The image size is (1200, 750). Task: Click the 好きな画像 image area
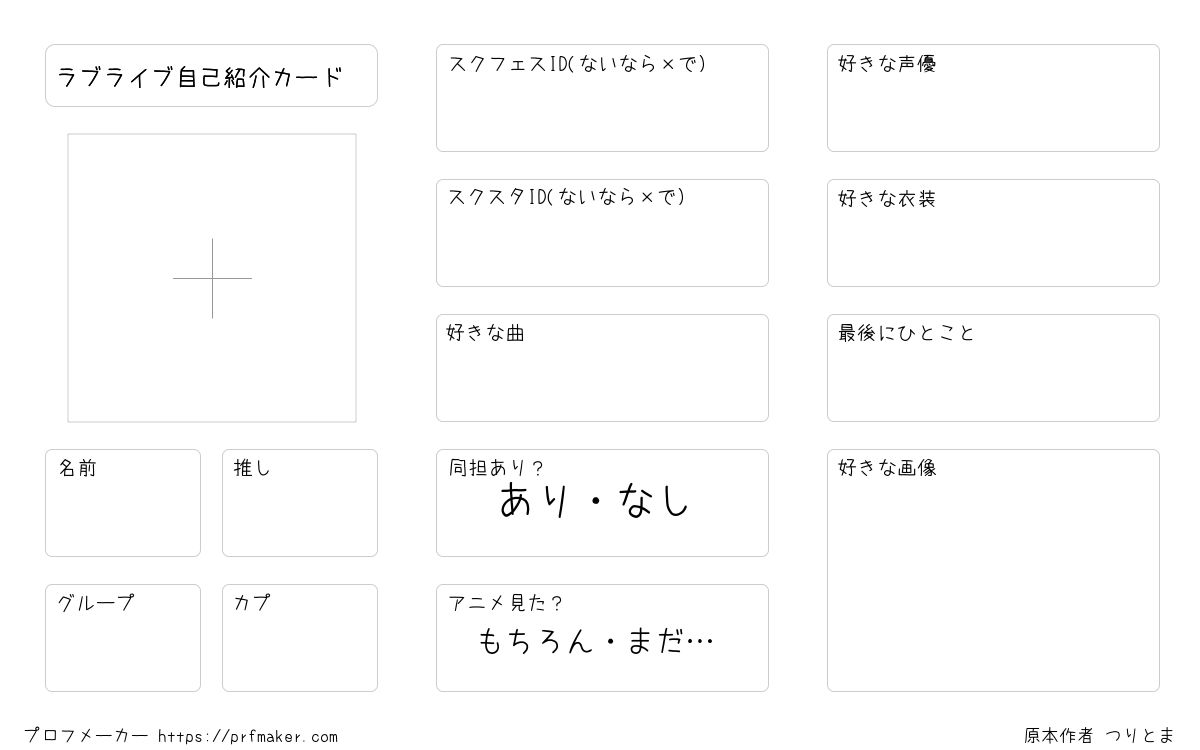[993, 570]
